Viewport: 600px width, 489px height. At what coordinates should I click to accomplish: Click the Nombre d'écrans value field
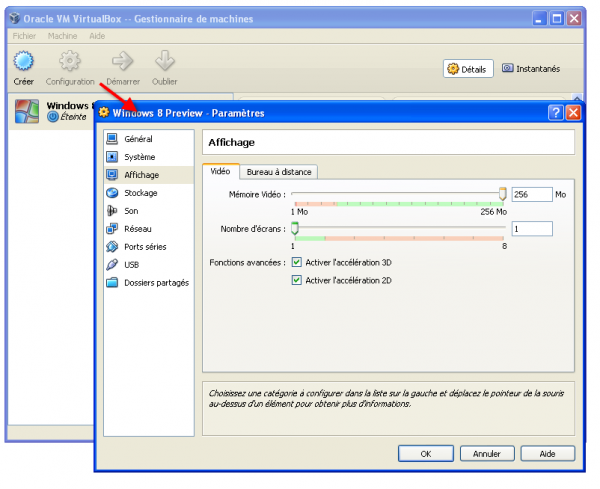(x=531, y=229)
